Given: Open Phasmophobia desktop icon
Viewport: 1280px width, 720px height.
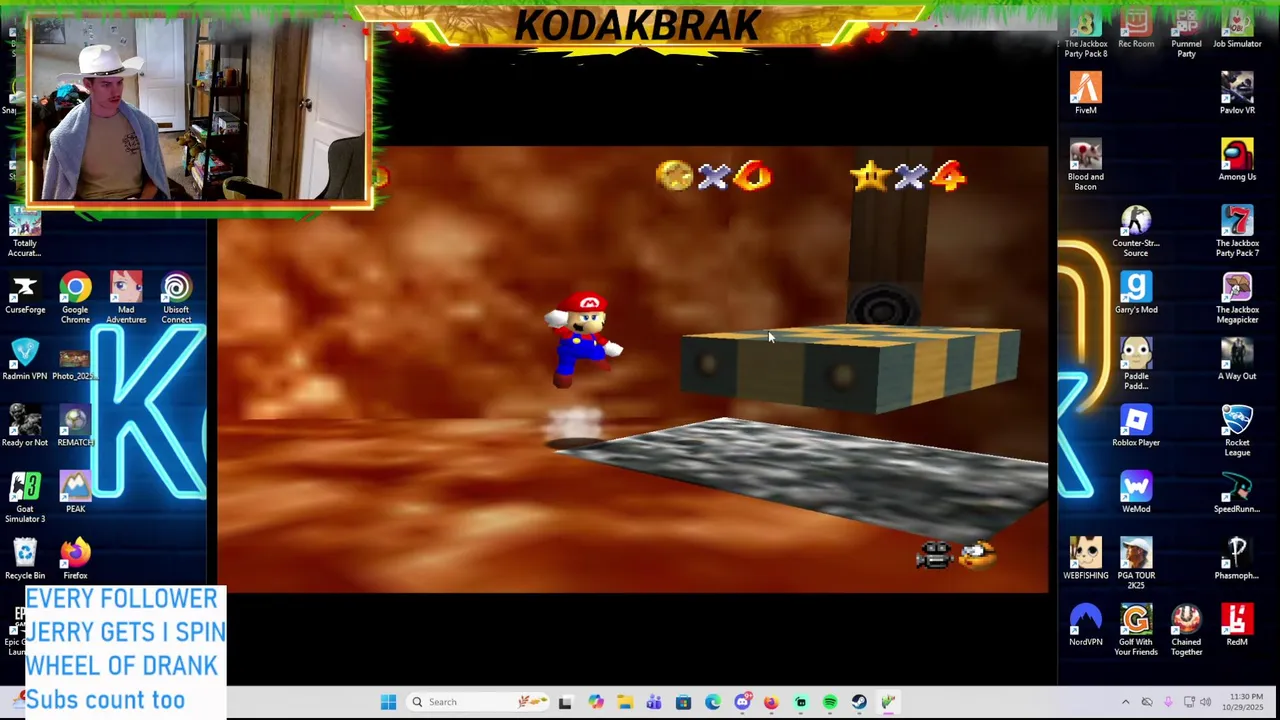Looking at the screenshot, I should [x=1237, y=559].
